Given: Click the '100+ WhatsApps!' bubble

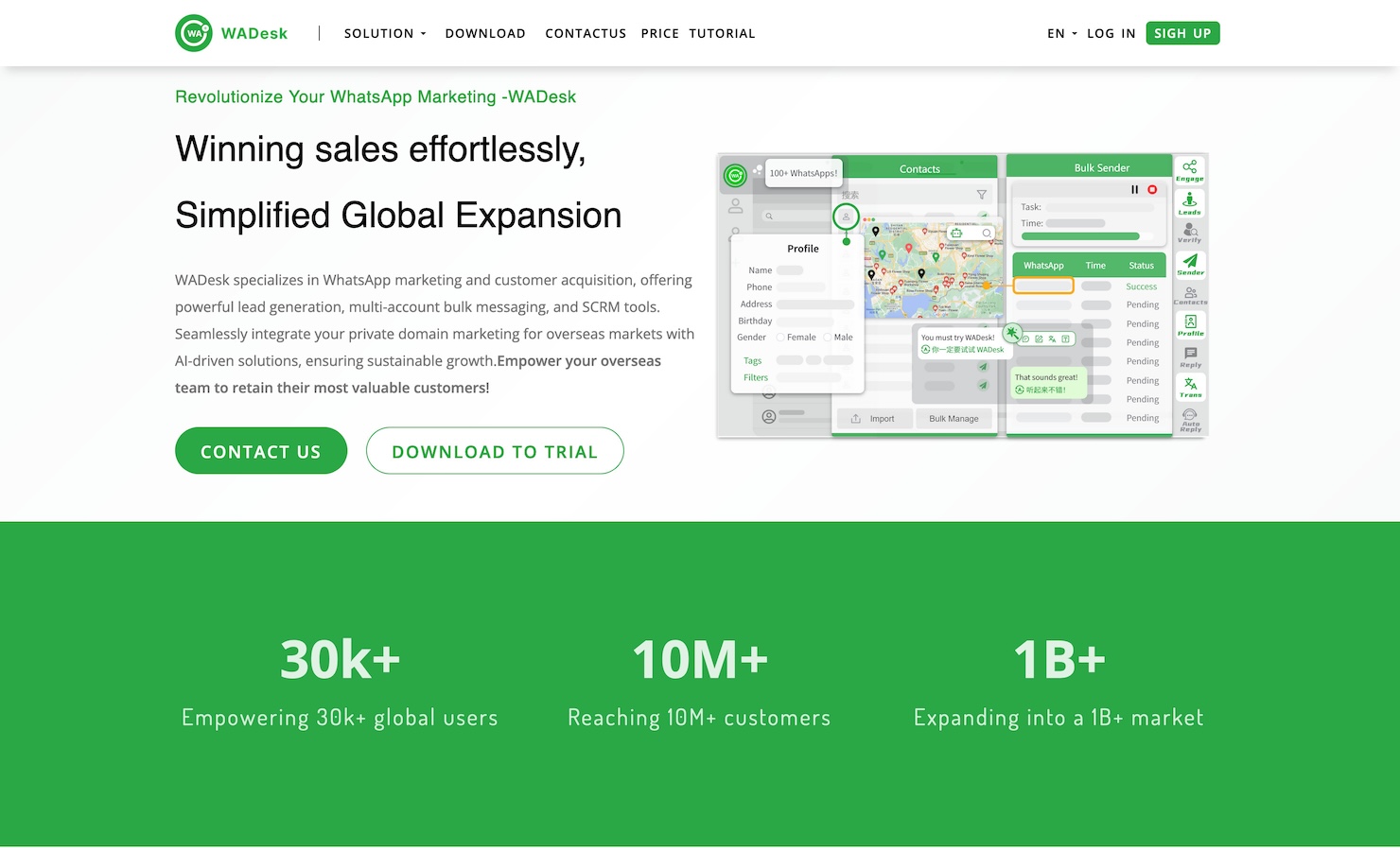Looking at the screenshot, I should tap(803, 173).
